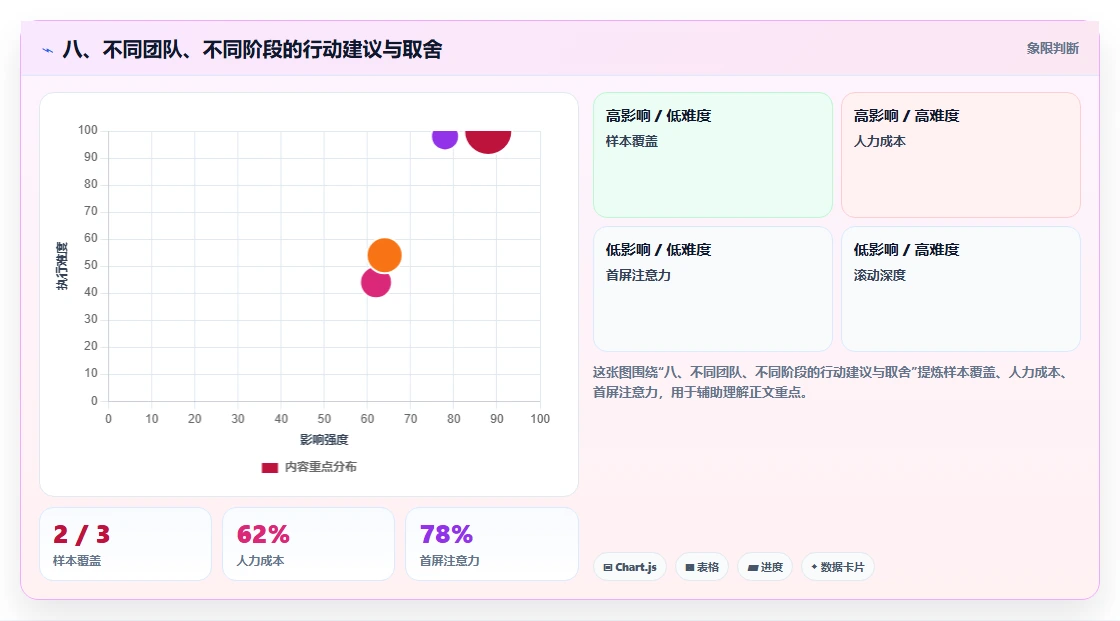Click the 进度 tag icon
The image size is (1120, 621).
753,567
